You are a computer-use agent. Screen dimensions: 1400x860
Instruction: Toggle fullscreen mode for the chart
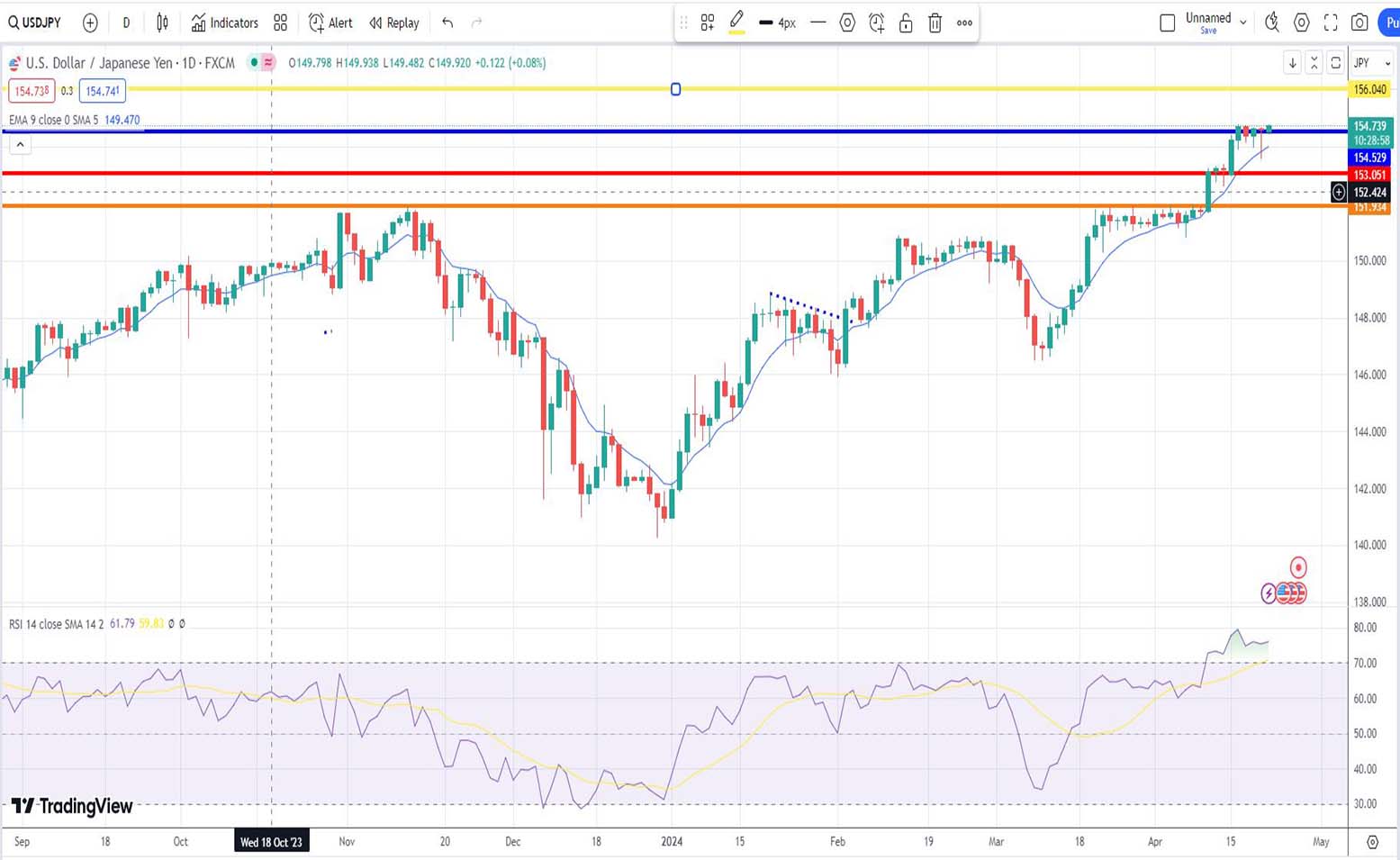(x=1331, y=23)
